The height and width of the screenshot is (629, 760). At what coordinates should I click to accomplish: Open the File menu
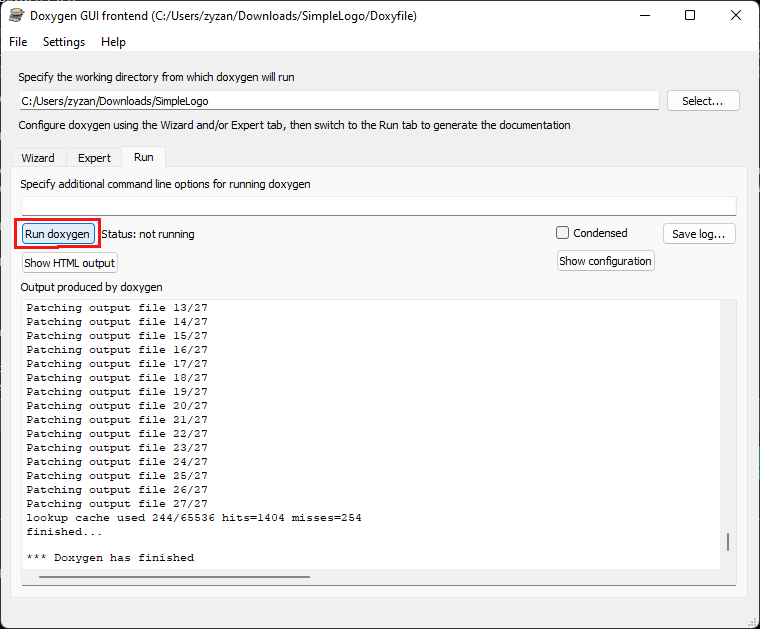coord(18,42)
